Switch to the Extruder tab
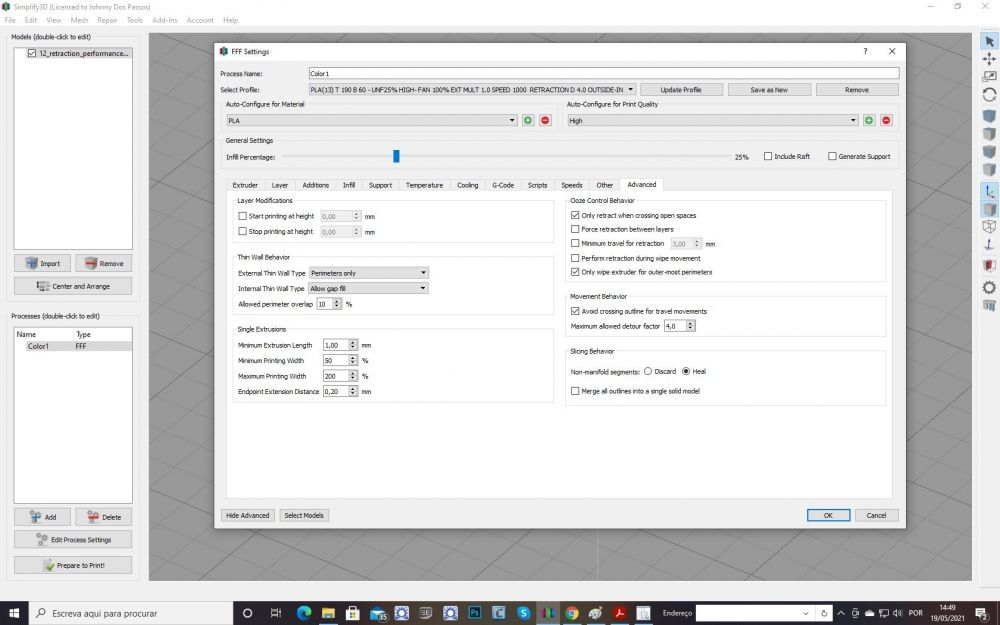The width and height of the screenshot is (1000, 625). [245, 185]
